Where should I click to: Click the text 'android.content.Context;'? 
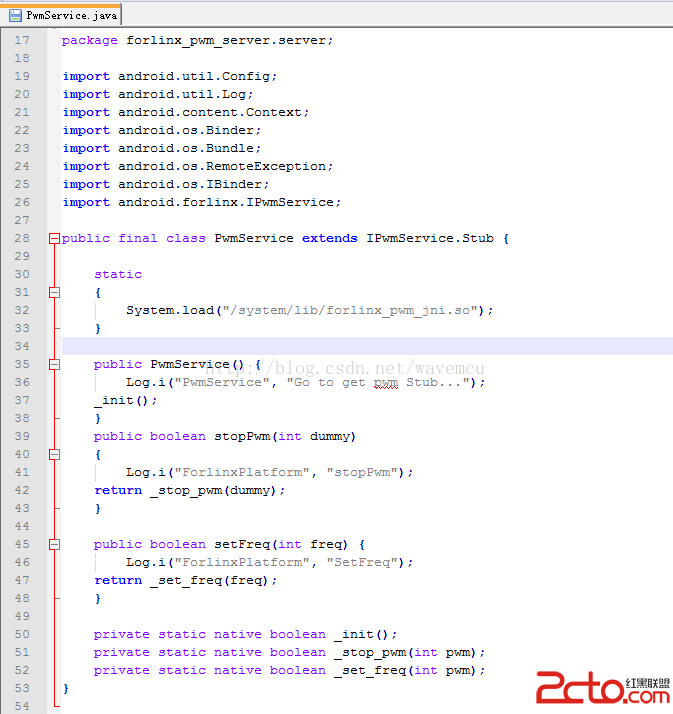pyautogui.click(x=214, y=112)
